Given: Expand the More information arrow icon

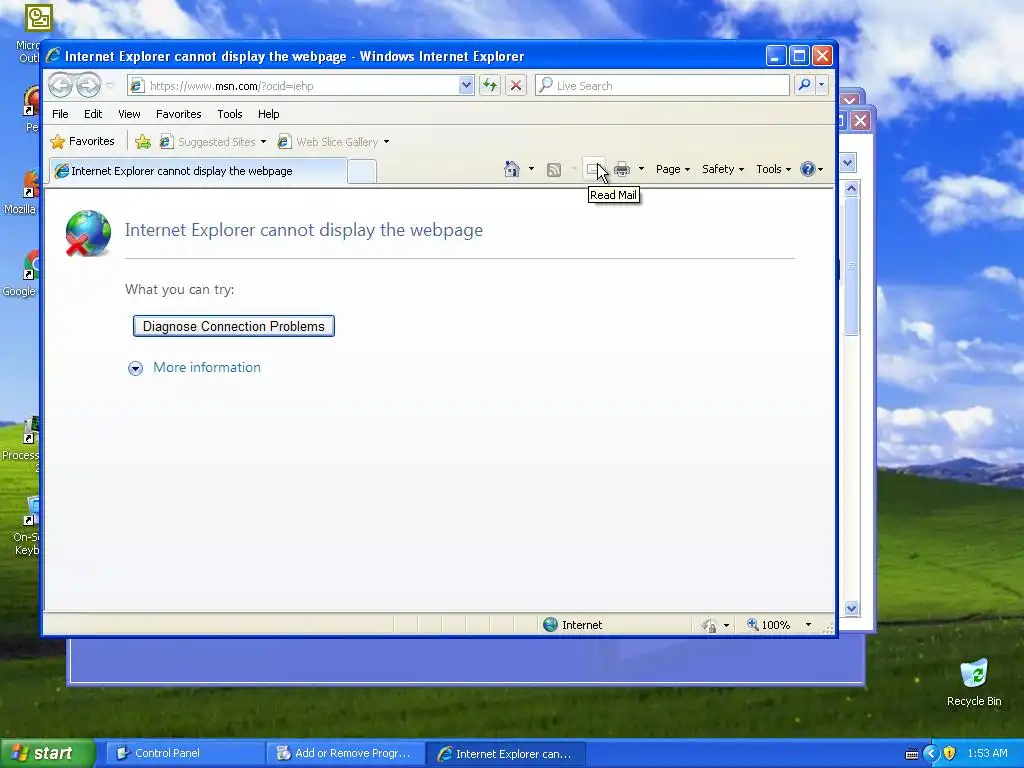Looking at the screenshot, I should [x=135, y=368].
